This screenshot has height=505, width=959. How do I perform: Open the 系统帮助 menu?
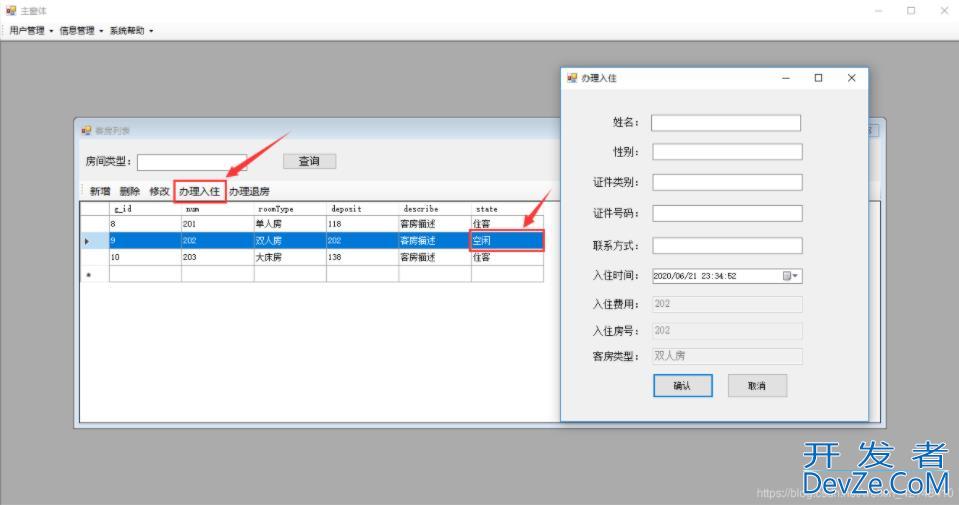point(131,31)
